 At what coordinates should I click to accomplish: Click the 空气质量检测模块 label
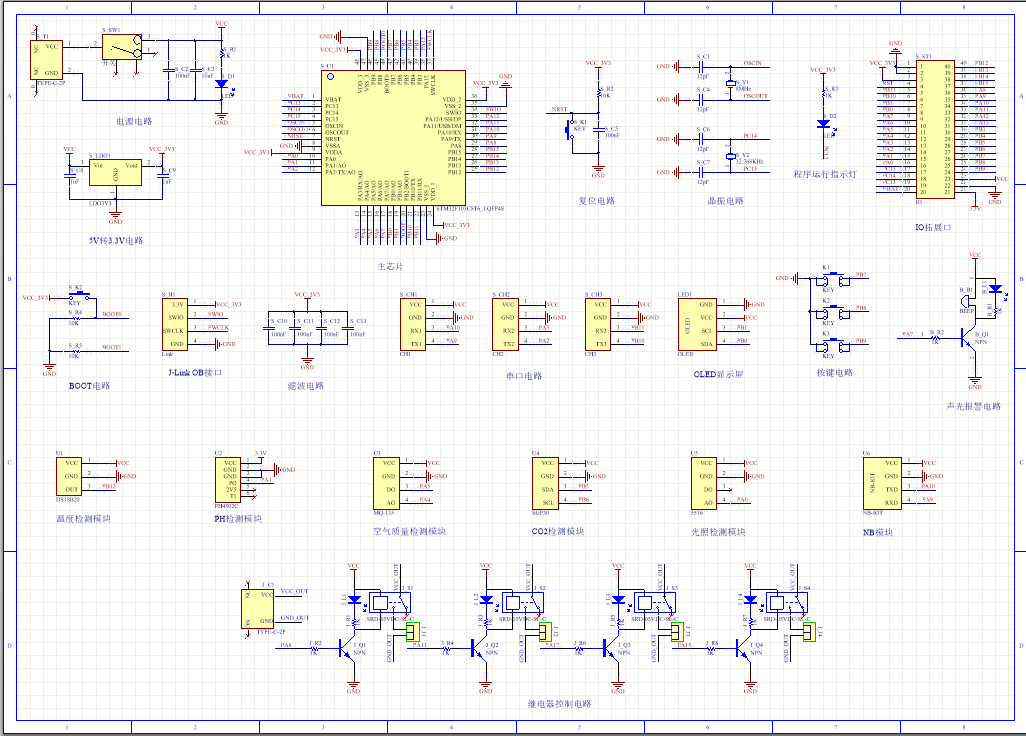click(x=410, y=531)
